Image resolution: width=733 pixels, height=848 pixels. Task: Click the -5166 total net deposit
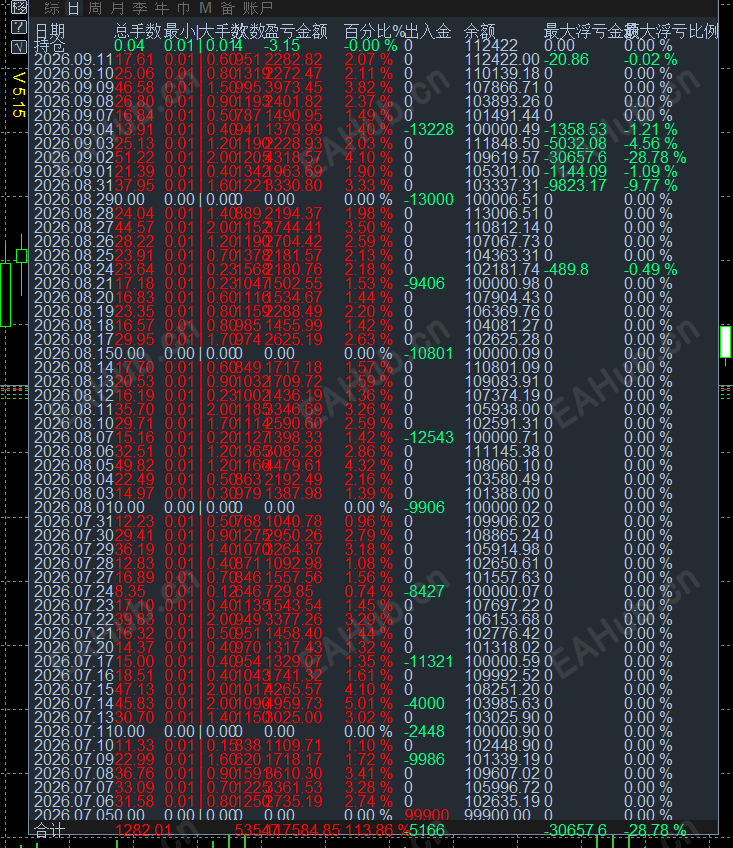pos(425,830)
